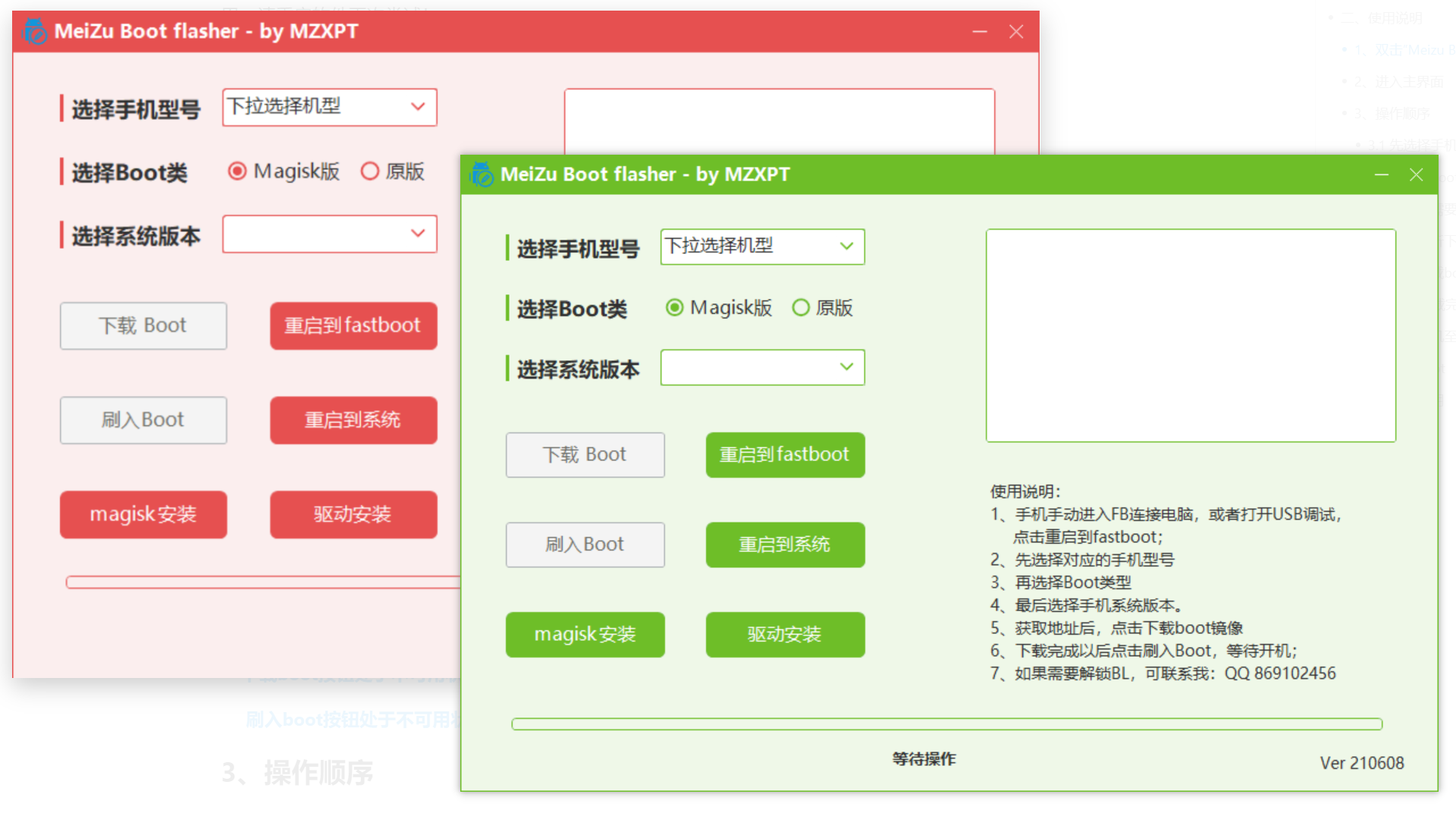The height and width of the screenshot is (813, 1456).
Task: Select 原版 radio button in the green window
Action: (822, 308)
